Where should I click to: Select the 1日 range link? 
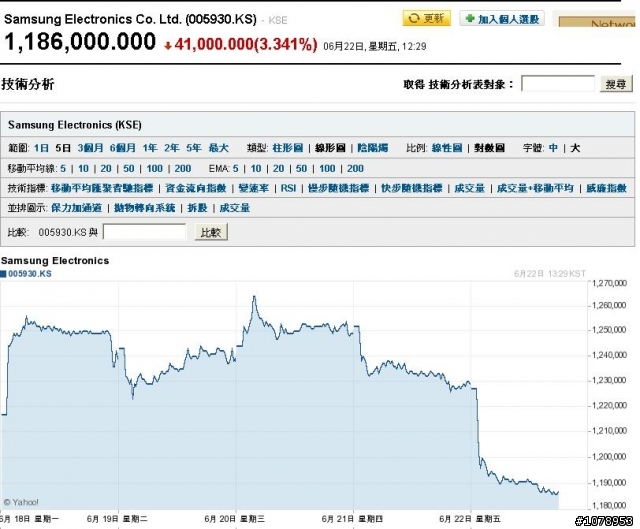[x=41, y=148]
